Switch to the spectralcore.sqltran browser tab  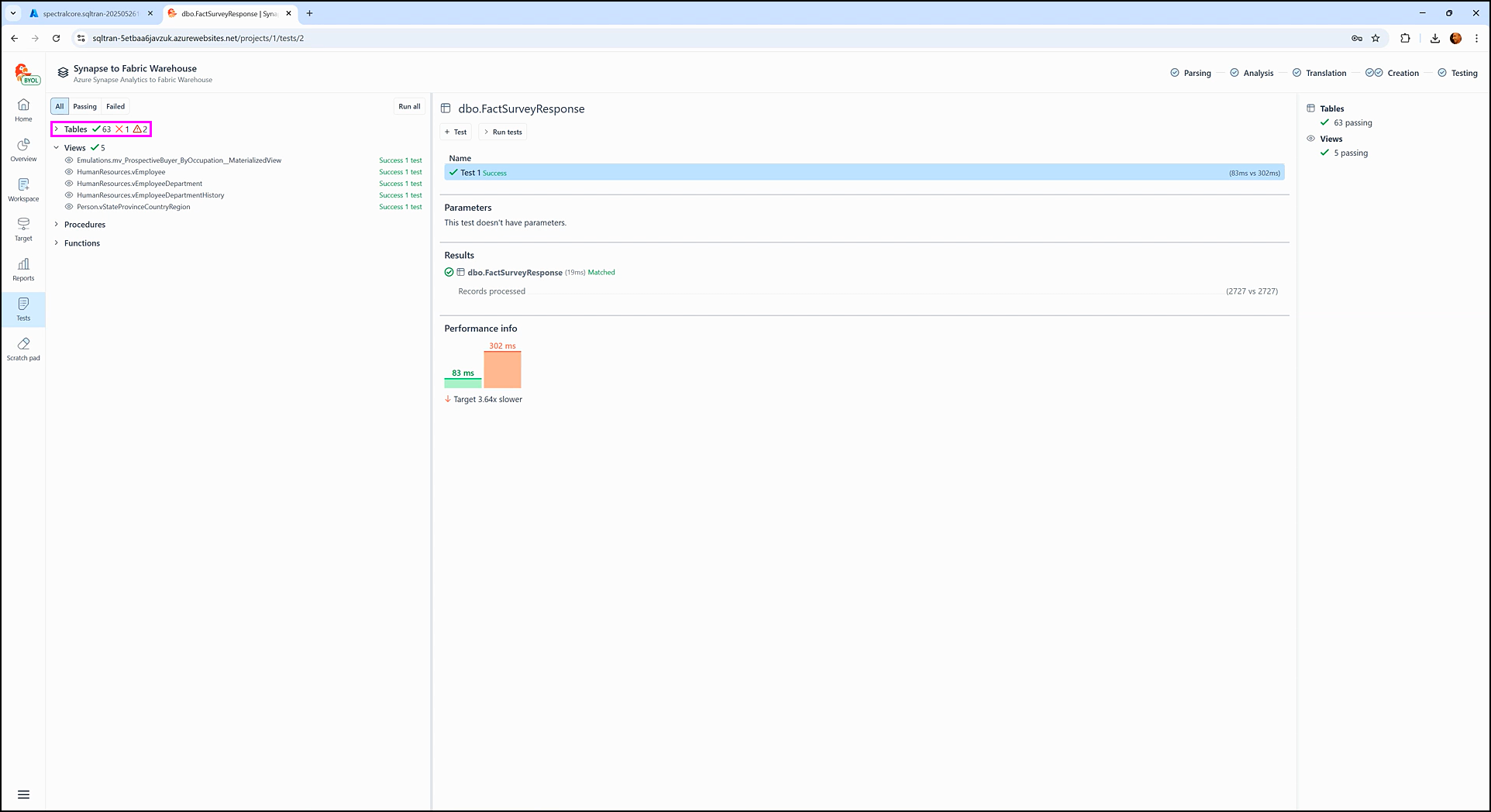click(89, 14)
